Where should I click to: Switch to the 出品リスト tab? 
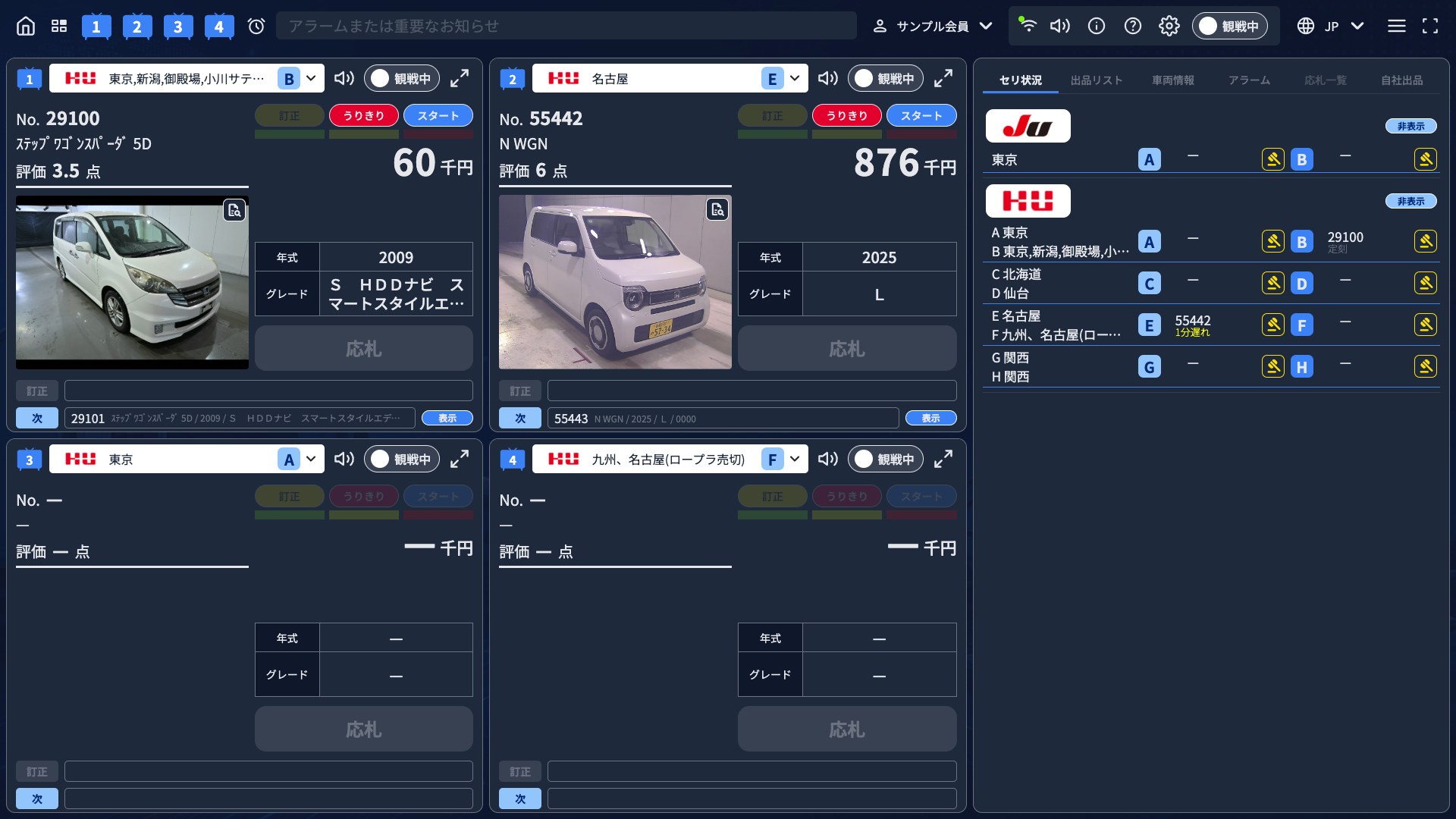(x=1097, y=80)
